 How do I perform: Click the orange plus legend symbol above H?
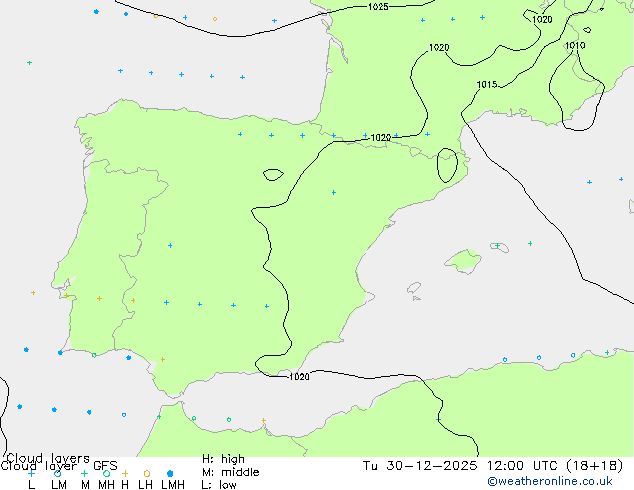(x=125, y=473)
